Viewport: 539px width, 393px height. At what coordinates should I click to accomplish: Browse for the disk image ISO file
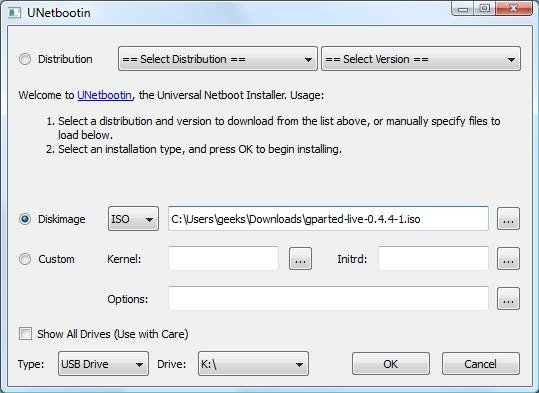click(508, 219)
